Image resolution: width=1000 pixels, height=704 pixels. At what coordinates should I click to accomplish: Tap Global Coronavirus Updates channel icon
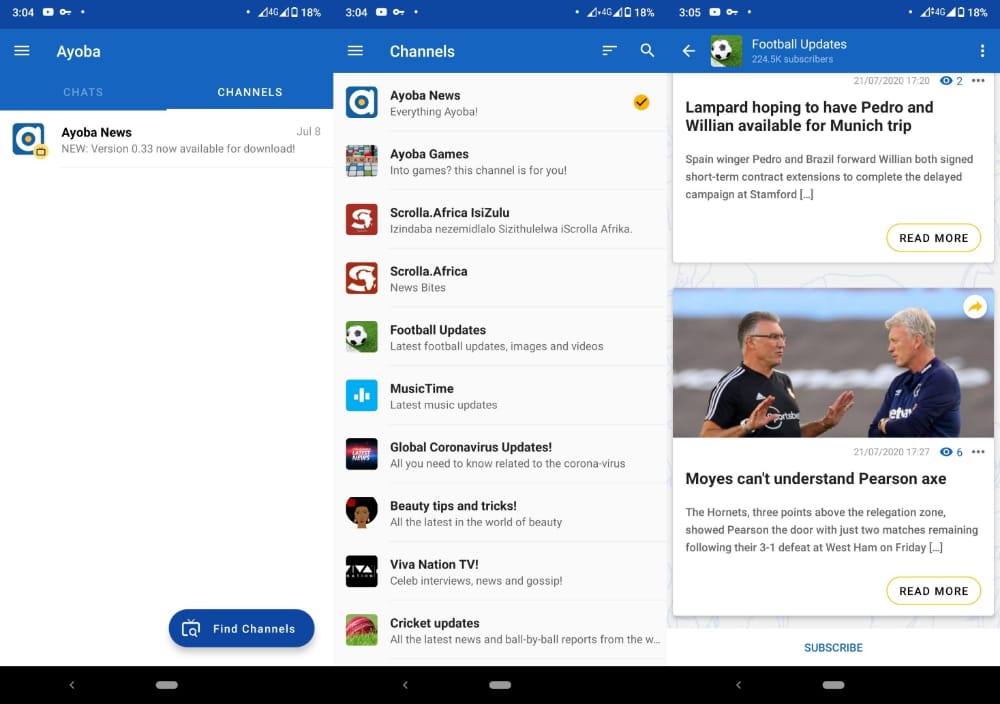362,454
